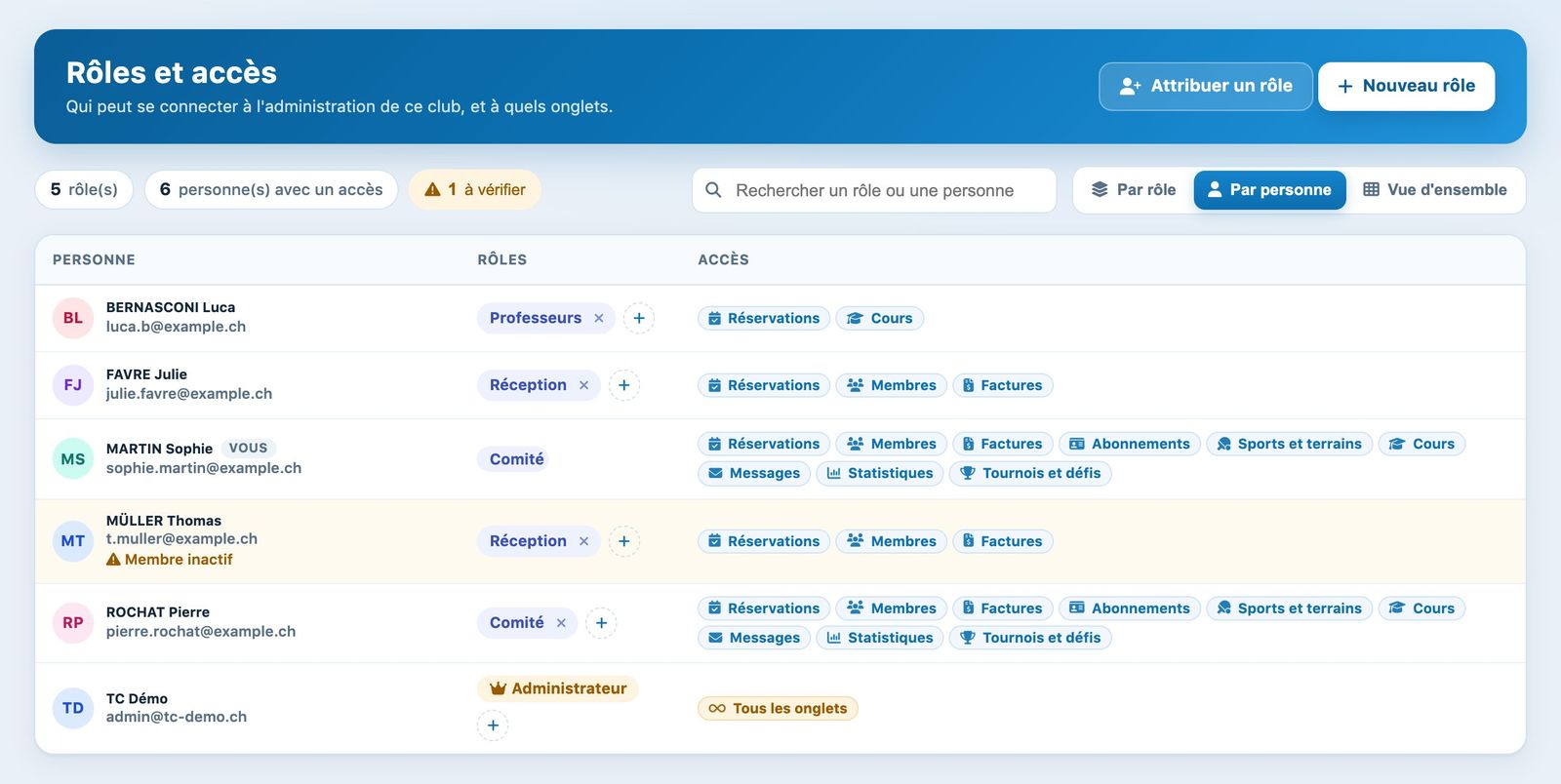Click the search magnifier icon
Screen dimensions: 1561x784
point(713,190)
